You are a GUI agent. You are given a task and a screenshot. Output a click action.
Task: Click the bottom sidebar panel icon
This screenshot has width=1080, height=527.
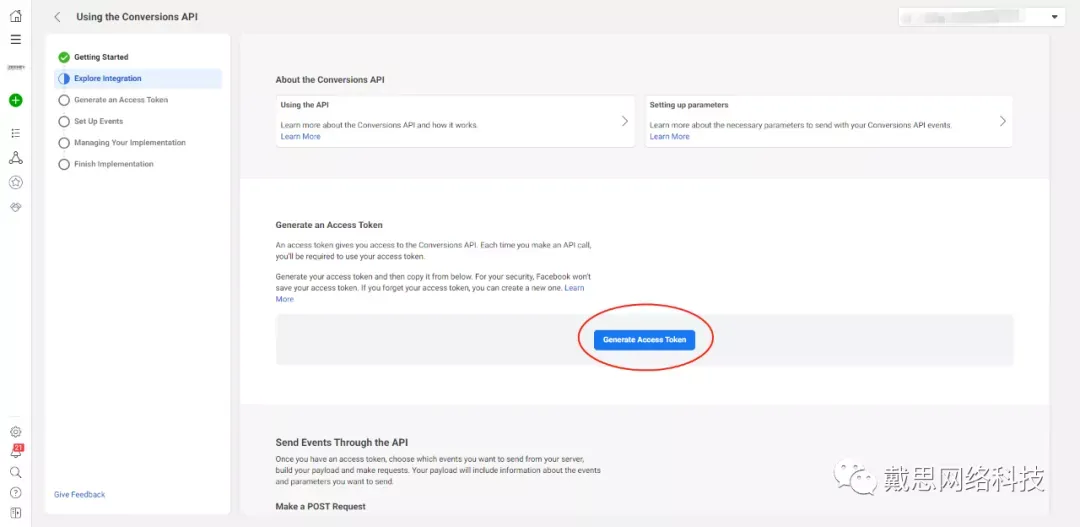[x=15, y=513]
